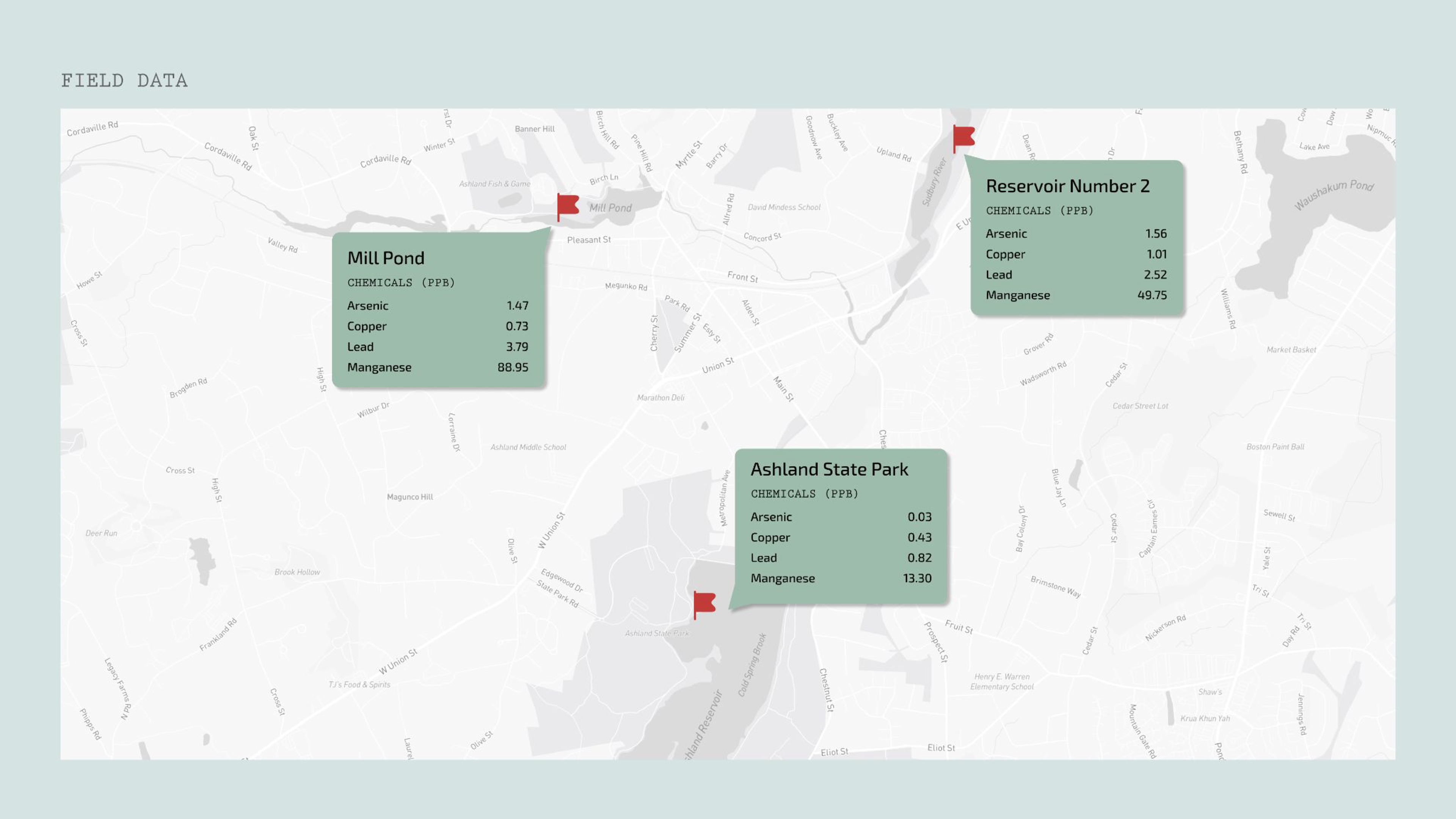Click the red flag at Mill Pond
Screen dimensions: 1456x819
(x=568, y=206)
